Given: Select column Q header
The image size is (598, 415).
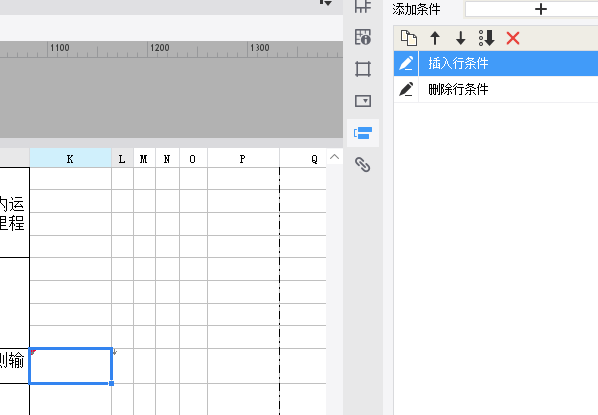Looking at the screenshot, I should point(303,158).
